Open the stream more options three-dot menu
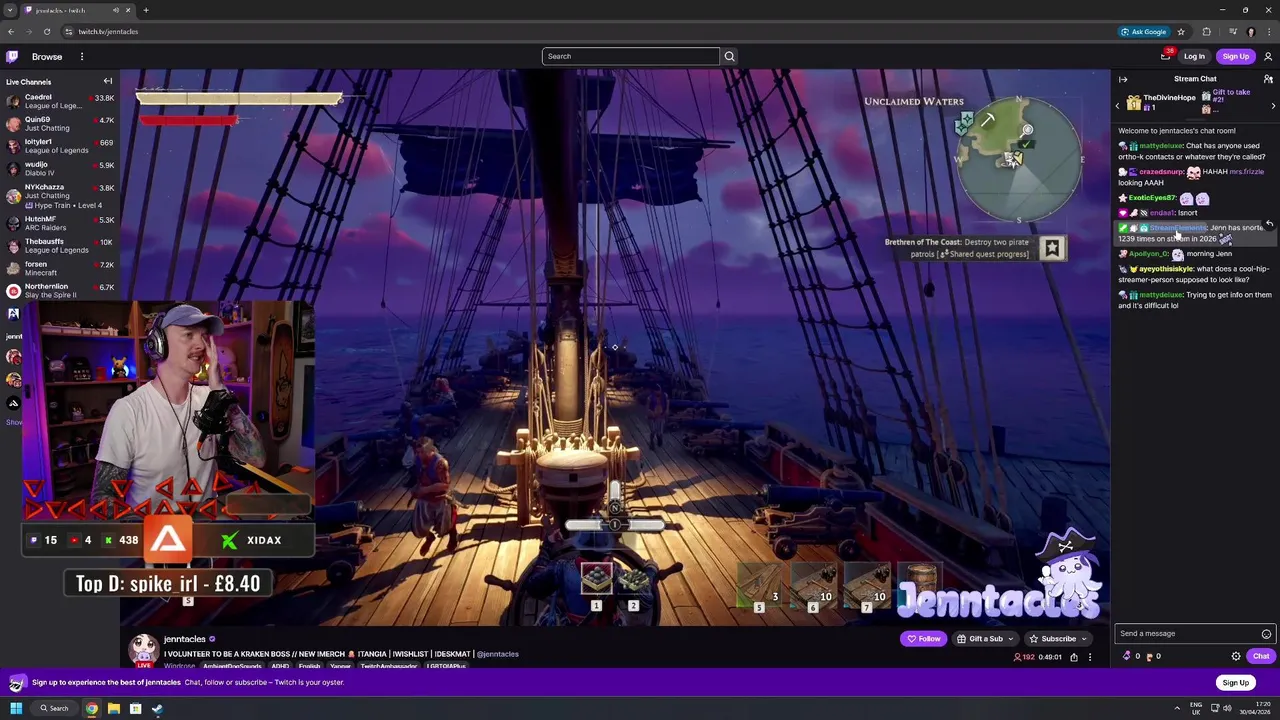The width and height of the screenshot is (1280, 720). pyautogui.click(x=1090, y=657)
